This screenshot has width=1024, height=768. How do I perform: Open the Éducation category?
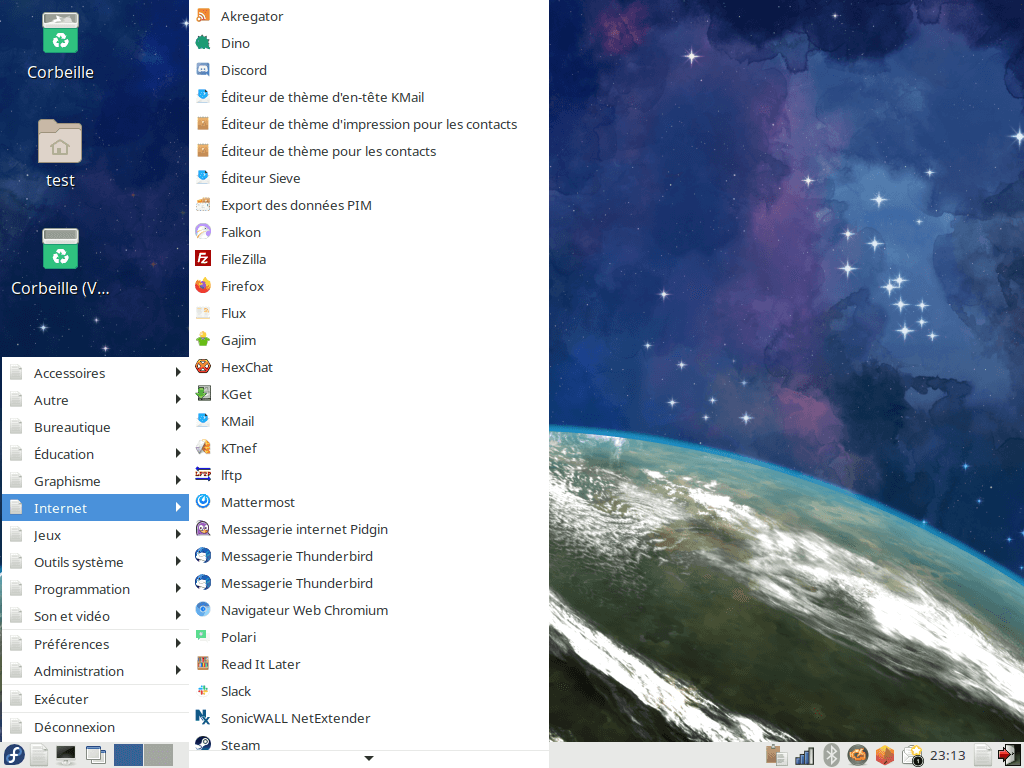[95, 454]
